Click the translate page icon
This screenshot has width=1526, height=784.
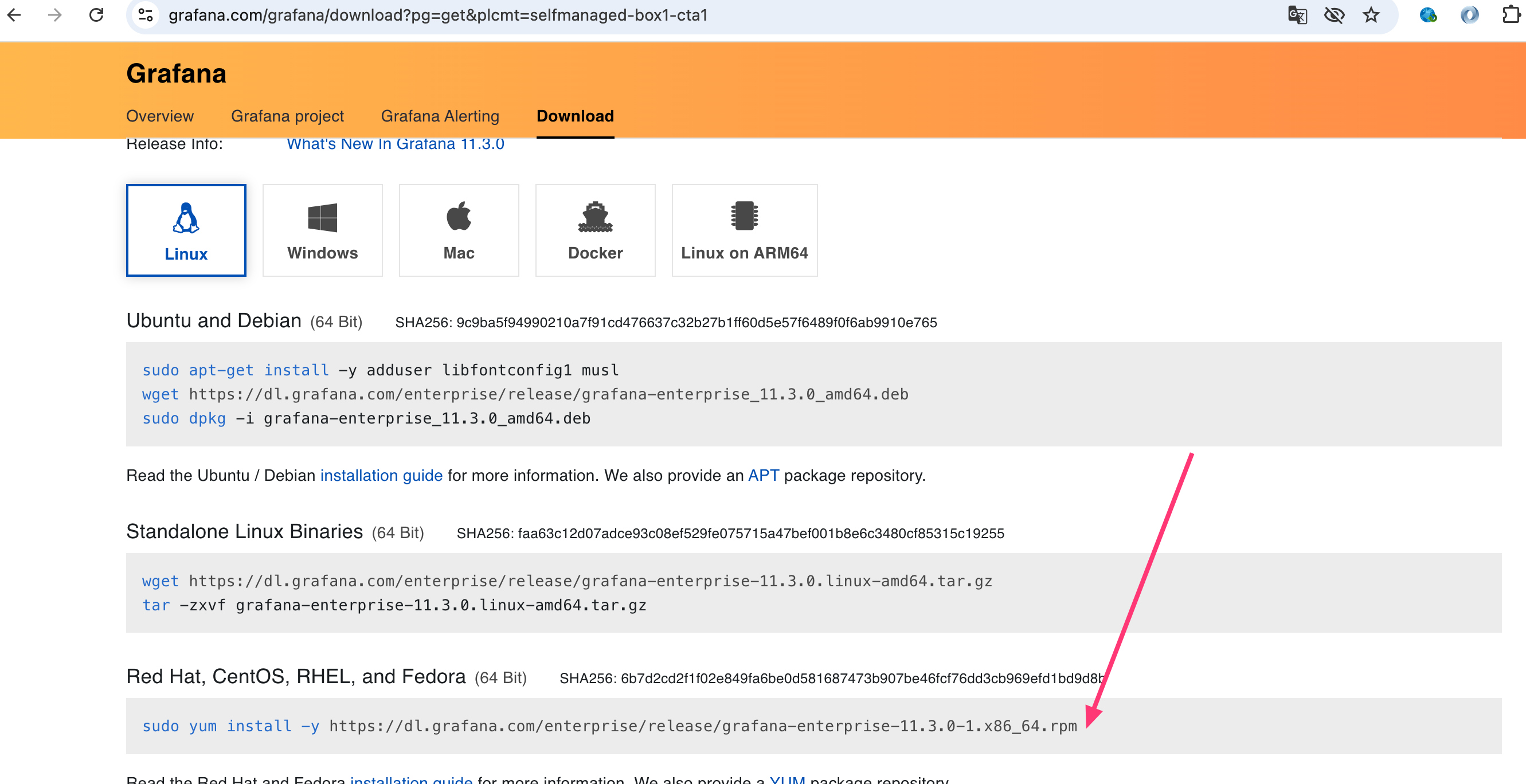pyautogui.click(x=1297, y=15)
